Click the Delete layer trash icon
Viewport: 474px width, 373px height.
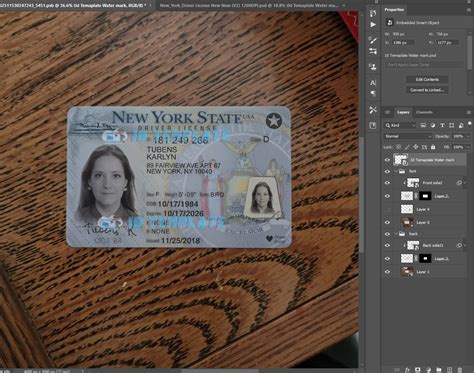point(460,370)
